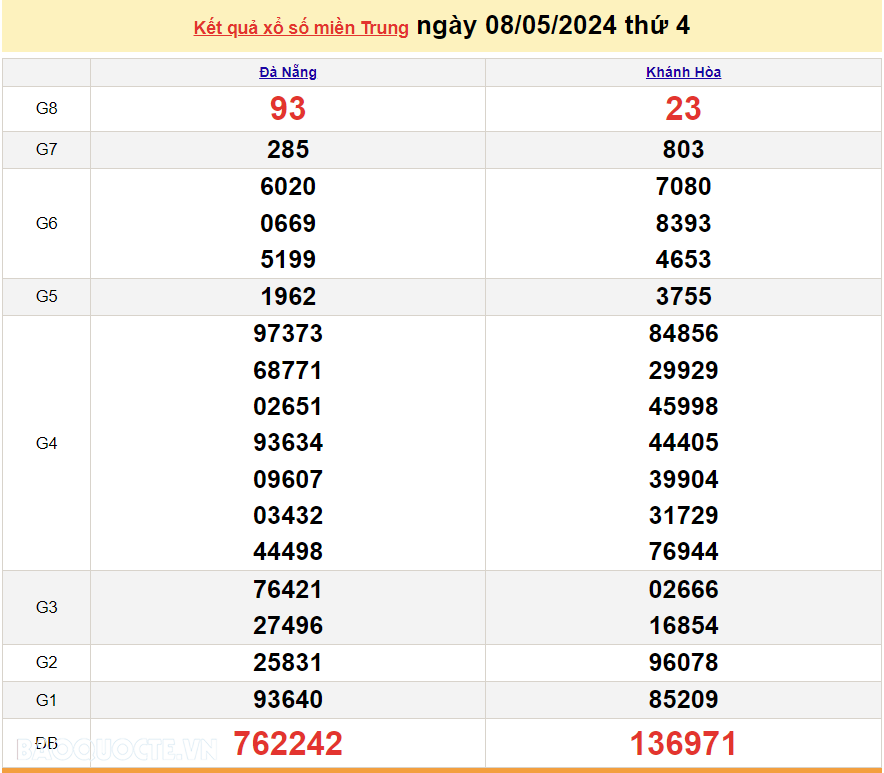884x773 pixels.
Task: Click Khánh Hòa G6 number 4653
Action: tap(683, 259)
